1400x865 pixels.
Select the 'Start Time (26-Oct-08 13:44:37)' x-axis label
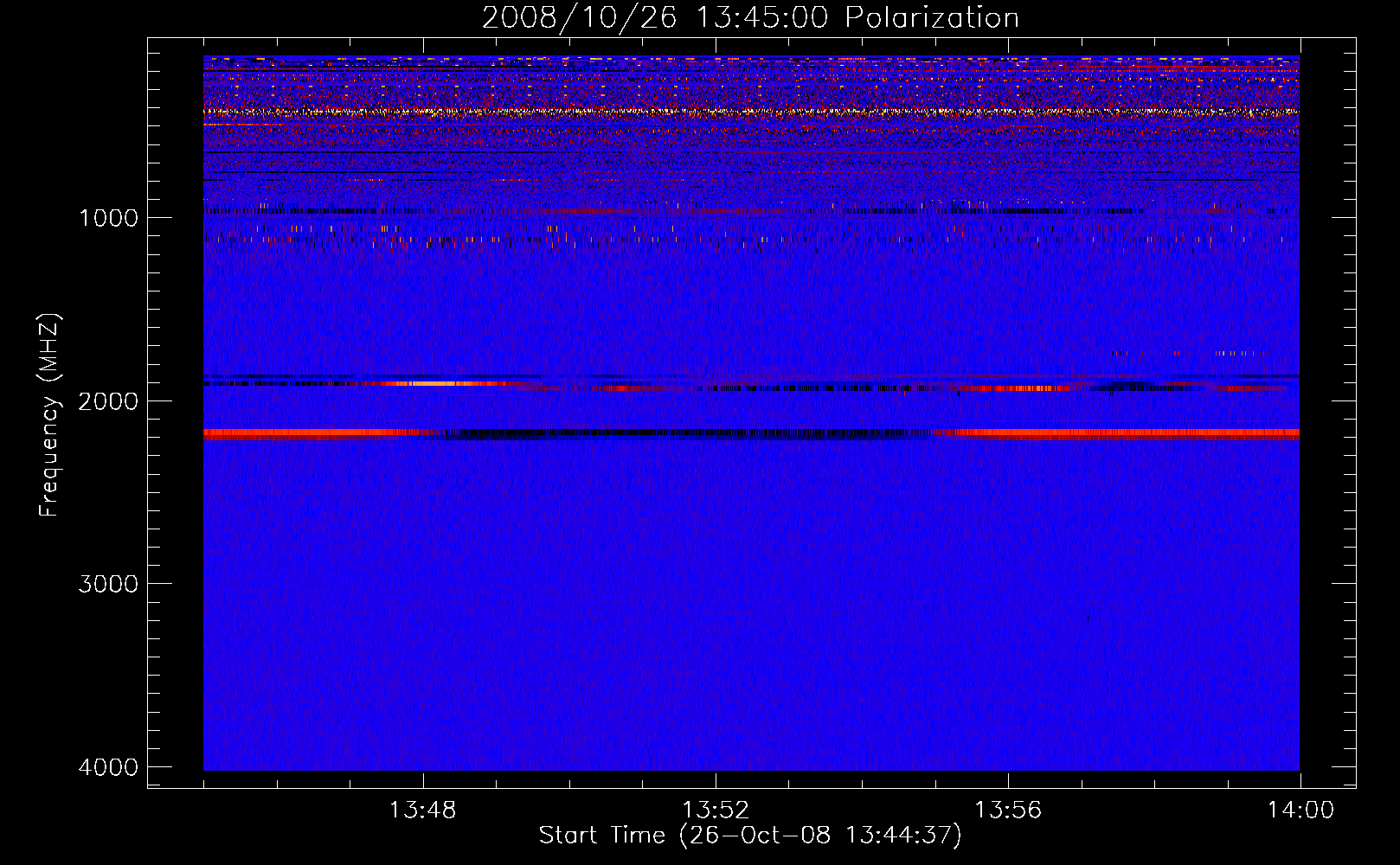[x=750, y=836]
